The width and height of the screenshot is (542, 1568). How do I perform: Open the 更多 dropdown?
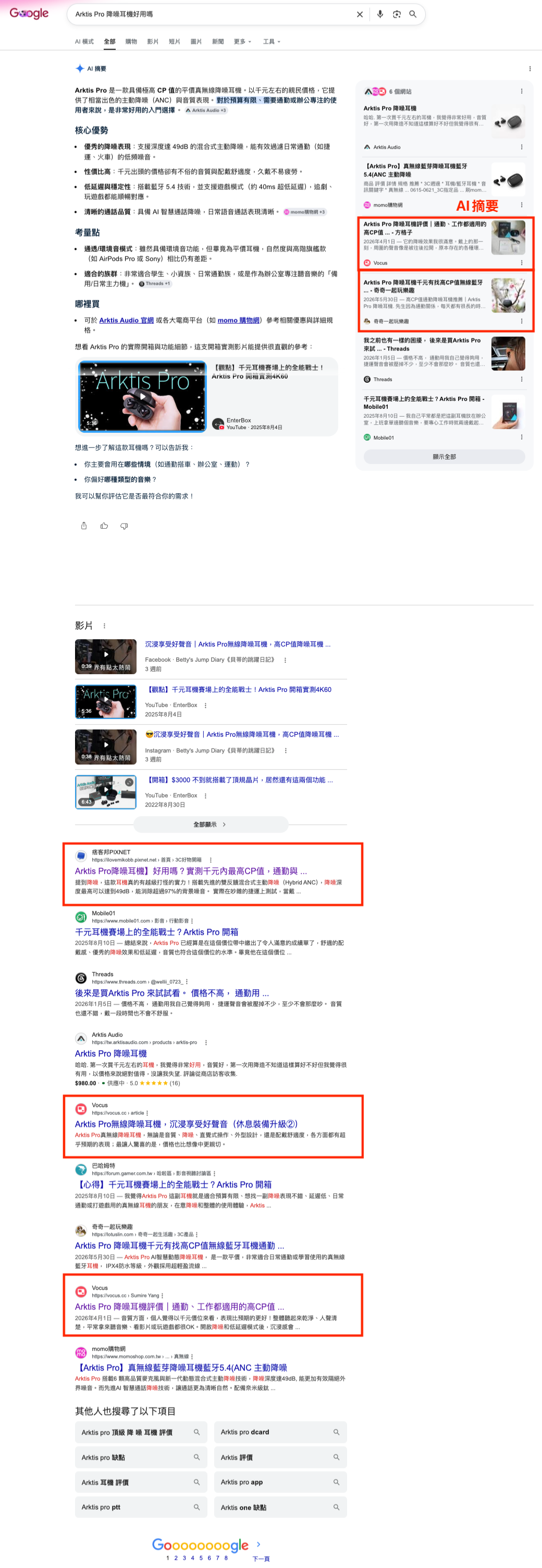[x=242, y=41]
